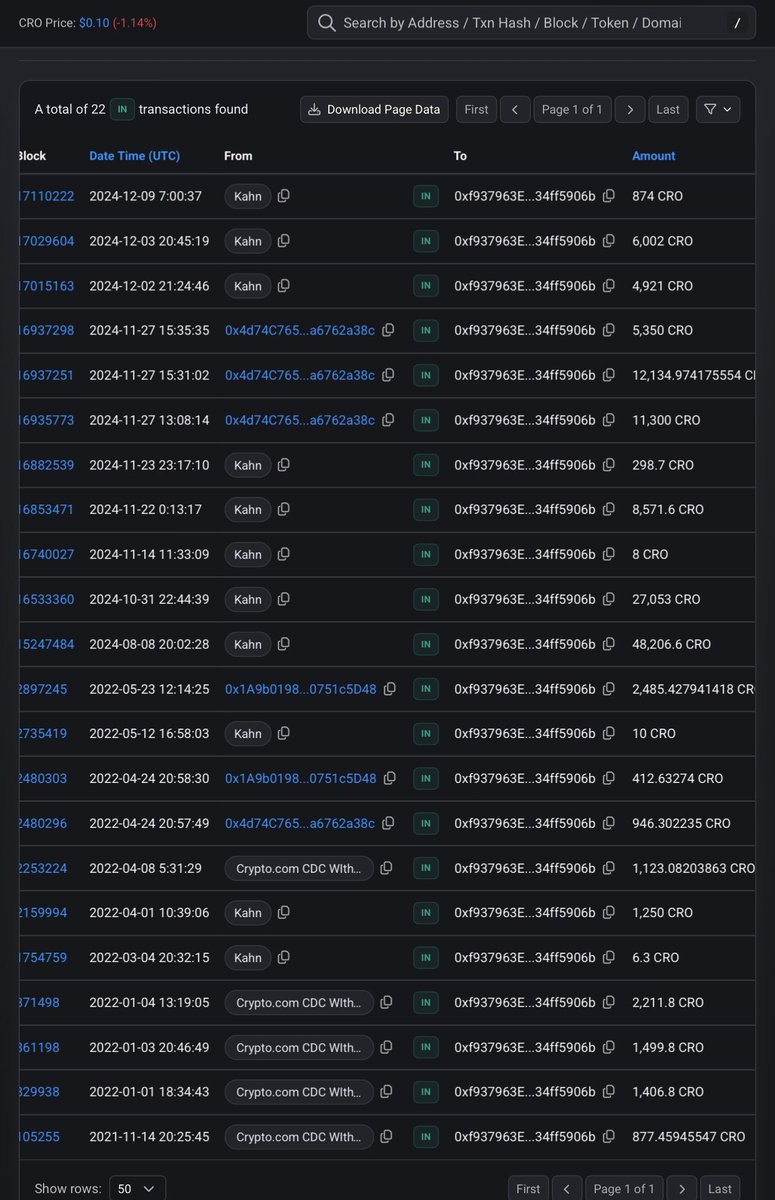This screenshot has height=1200, width=775.
Task: Open block 16882539 link
Action: point(46,465)
